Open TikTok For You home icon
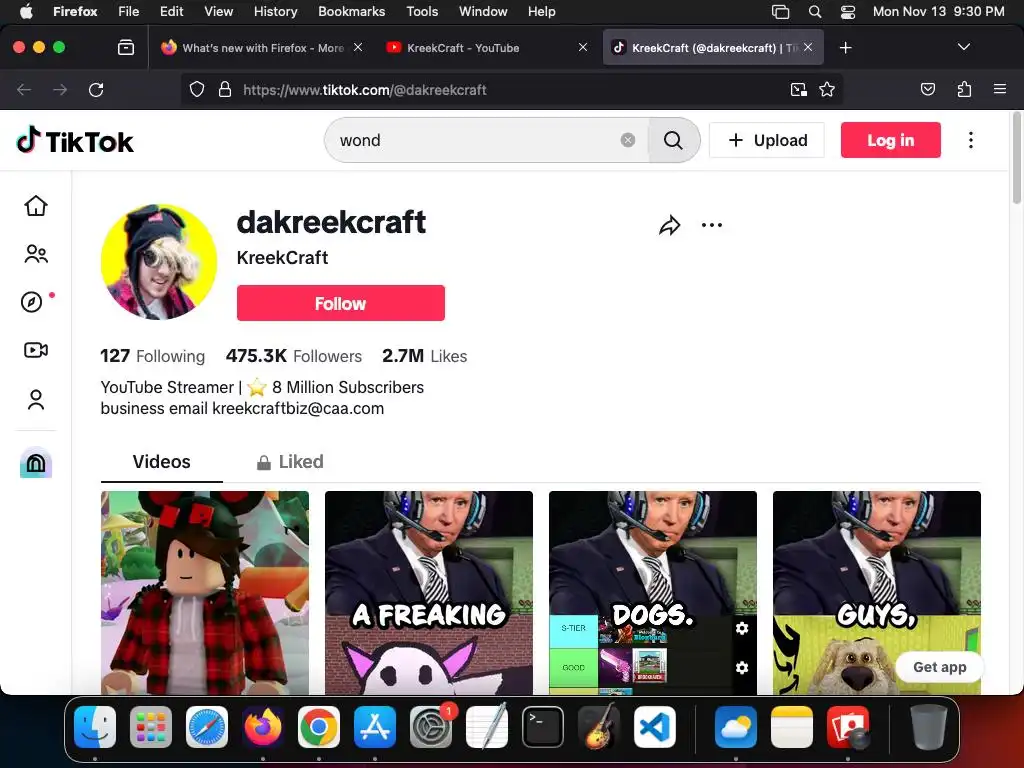This screenshot has width=1024, height=768. [36, 206]
